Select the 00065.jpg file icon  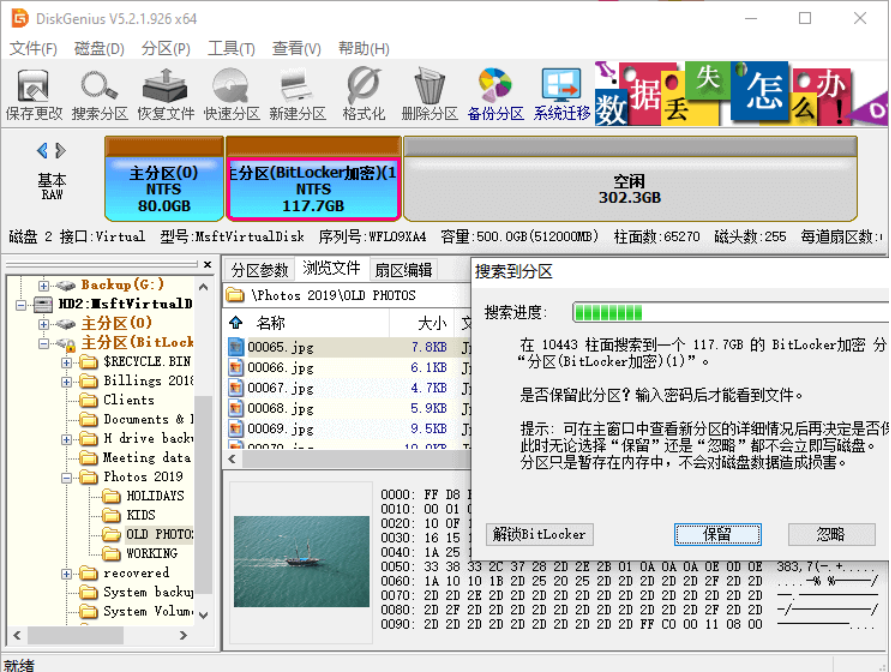coord(235,347)
